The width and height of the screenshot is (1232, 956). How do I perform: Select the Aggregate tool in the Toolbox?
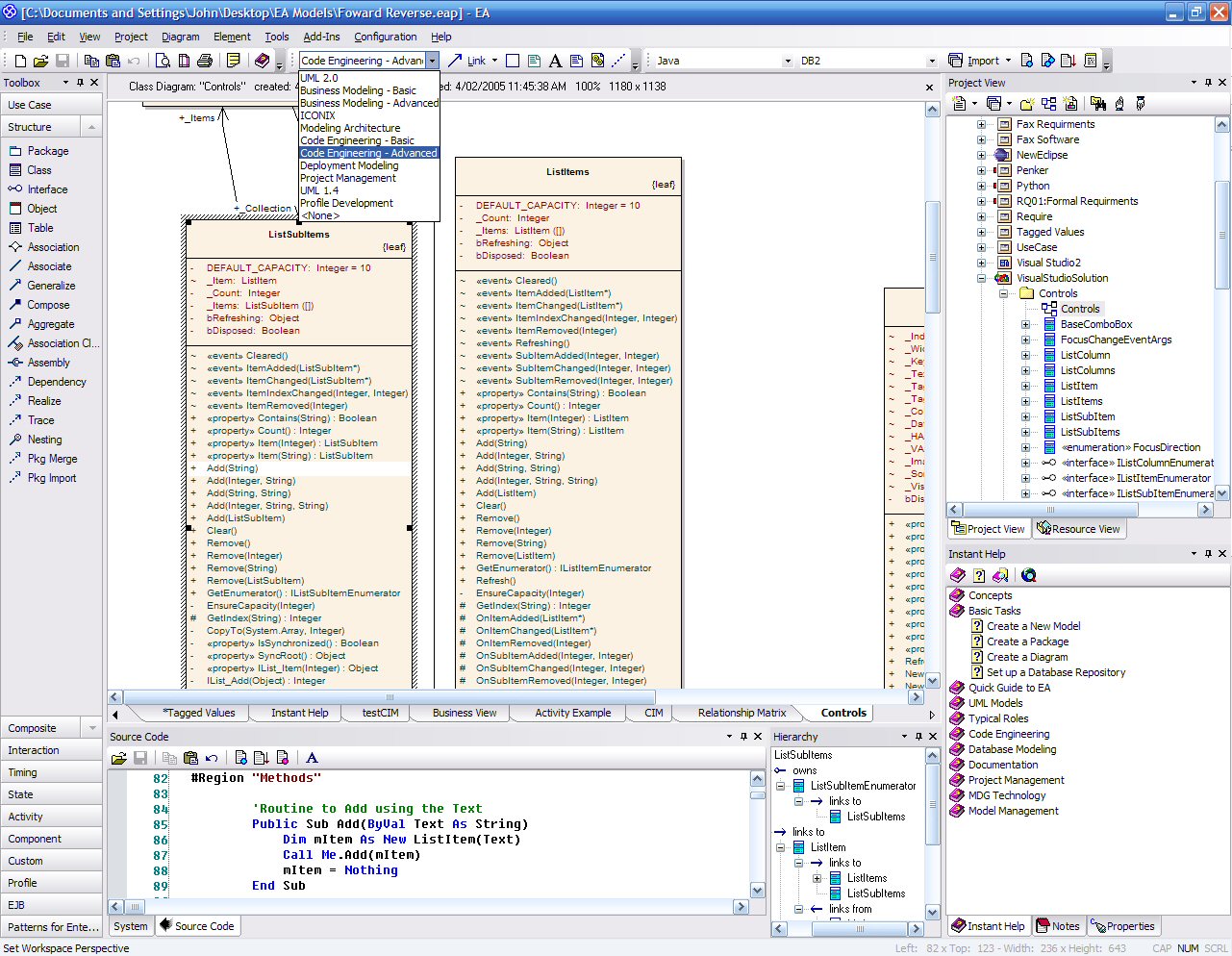50,324
